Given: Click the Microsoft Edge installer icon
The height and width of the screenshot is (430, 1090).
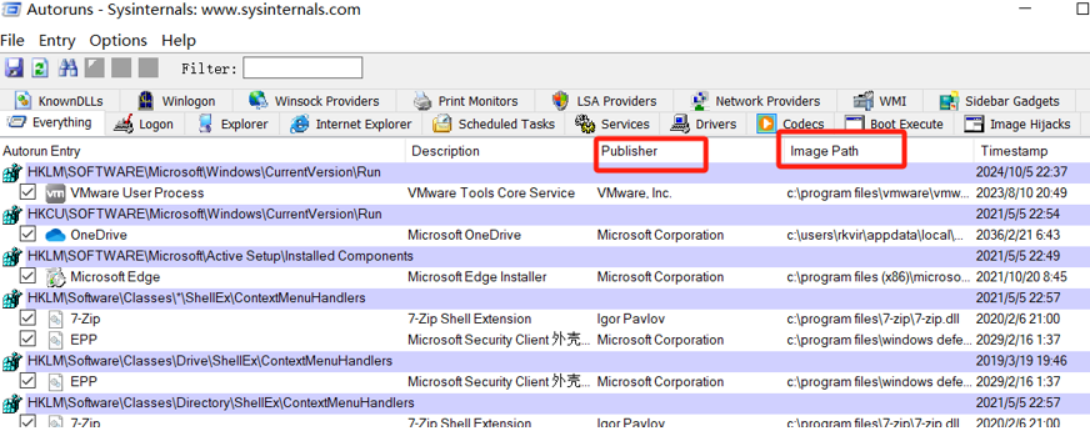Looking at the screenshot, I should [55, 277].
